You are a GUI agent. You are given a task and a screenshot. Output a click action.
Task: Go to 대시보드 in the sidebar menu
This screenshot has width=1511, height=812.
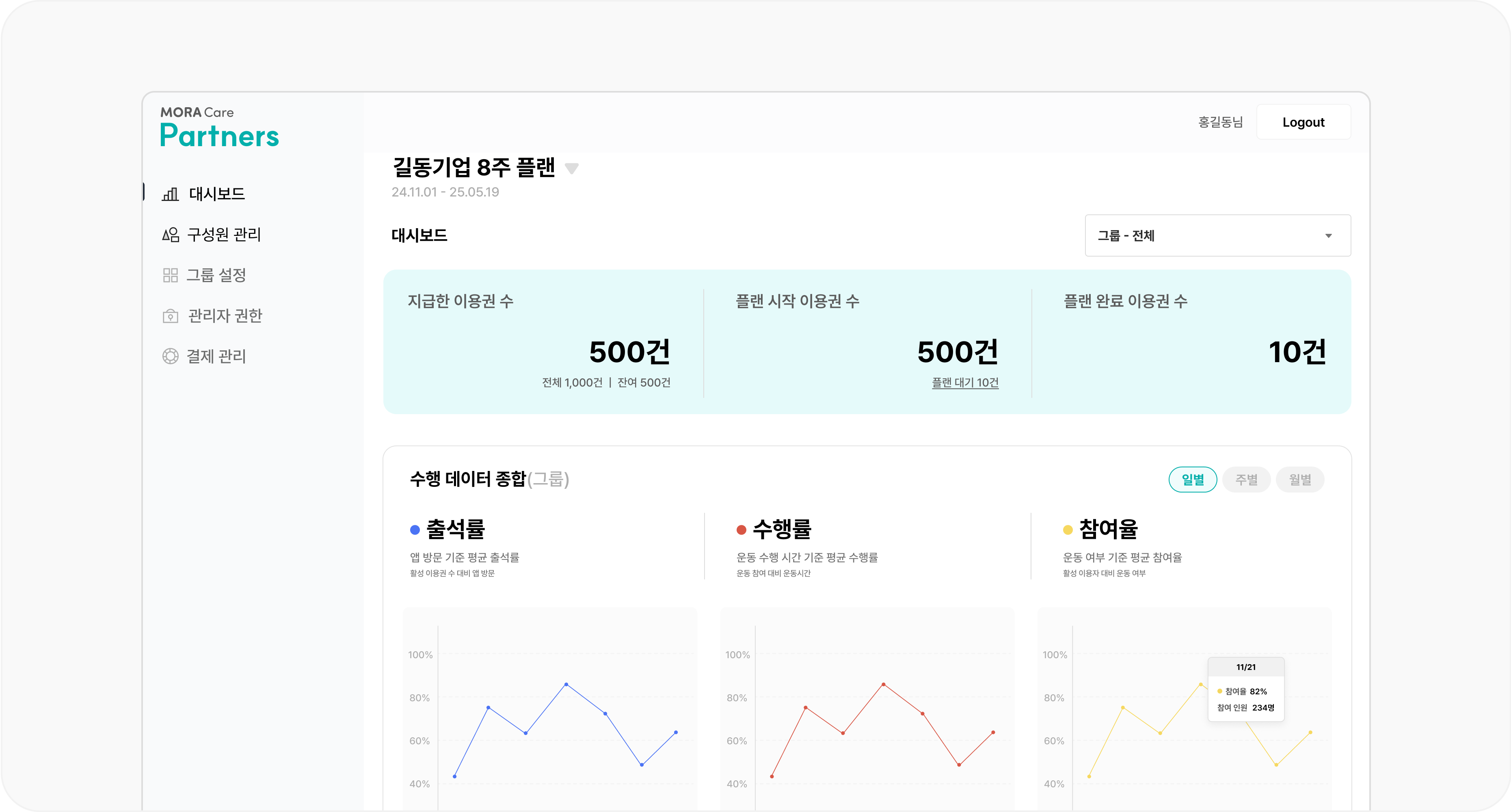tap(216, 194)
